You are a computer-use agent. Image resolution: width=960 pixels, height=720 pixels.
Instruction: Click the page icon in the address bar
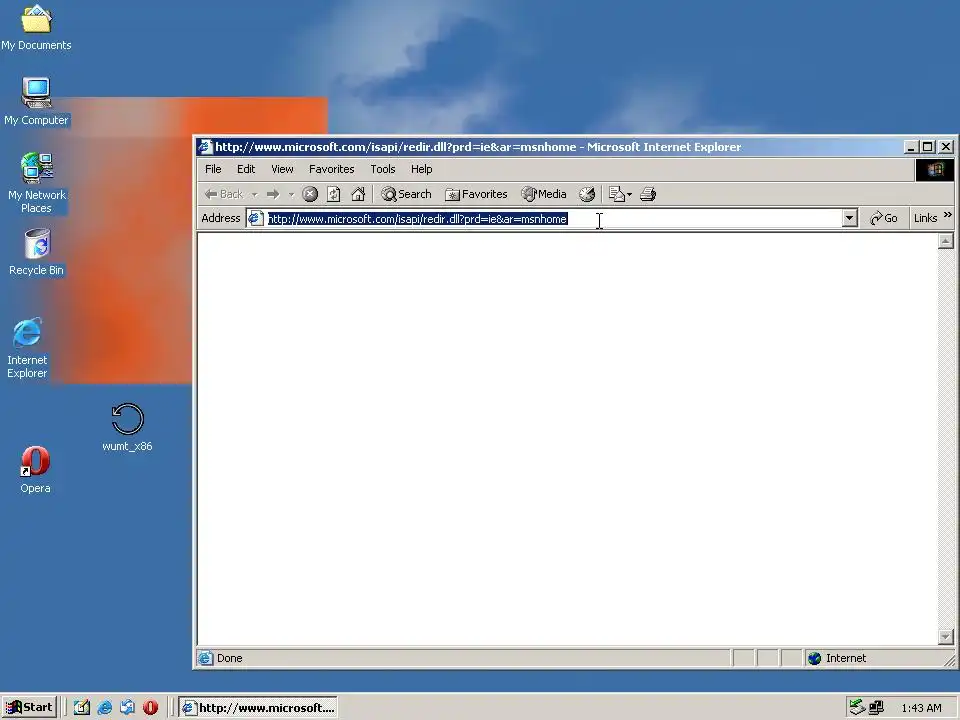(256, 218)
